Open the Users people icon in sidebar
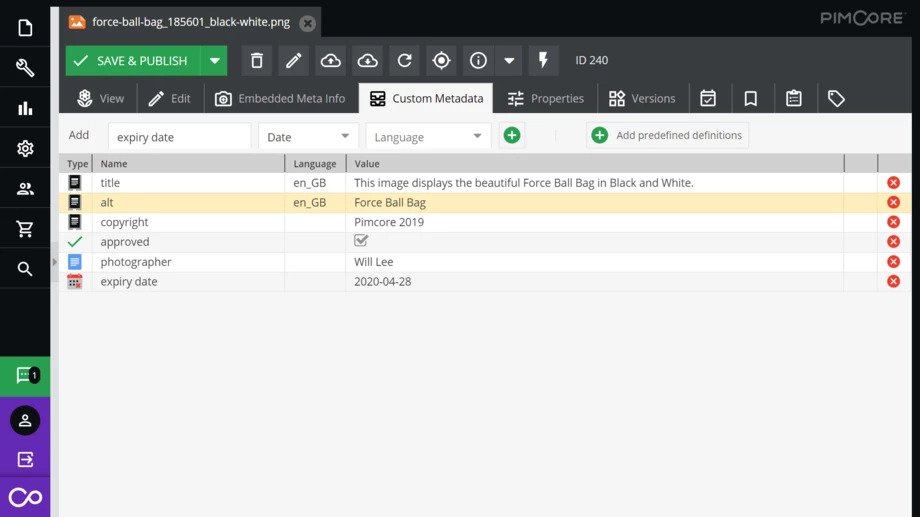920x517 pixels. (x=25, y=189)
